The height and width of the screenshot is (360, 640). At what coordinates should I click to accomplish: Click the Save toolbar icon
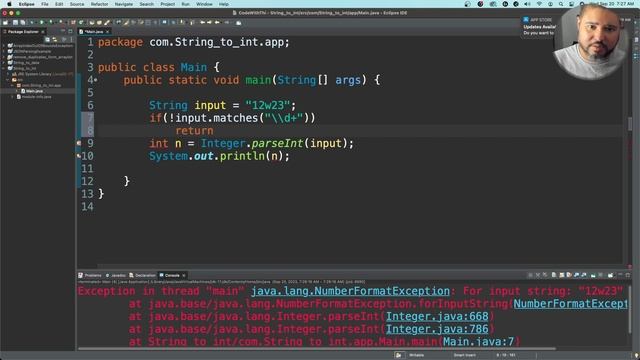15,22
